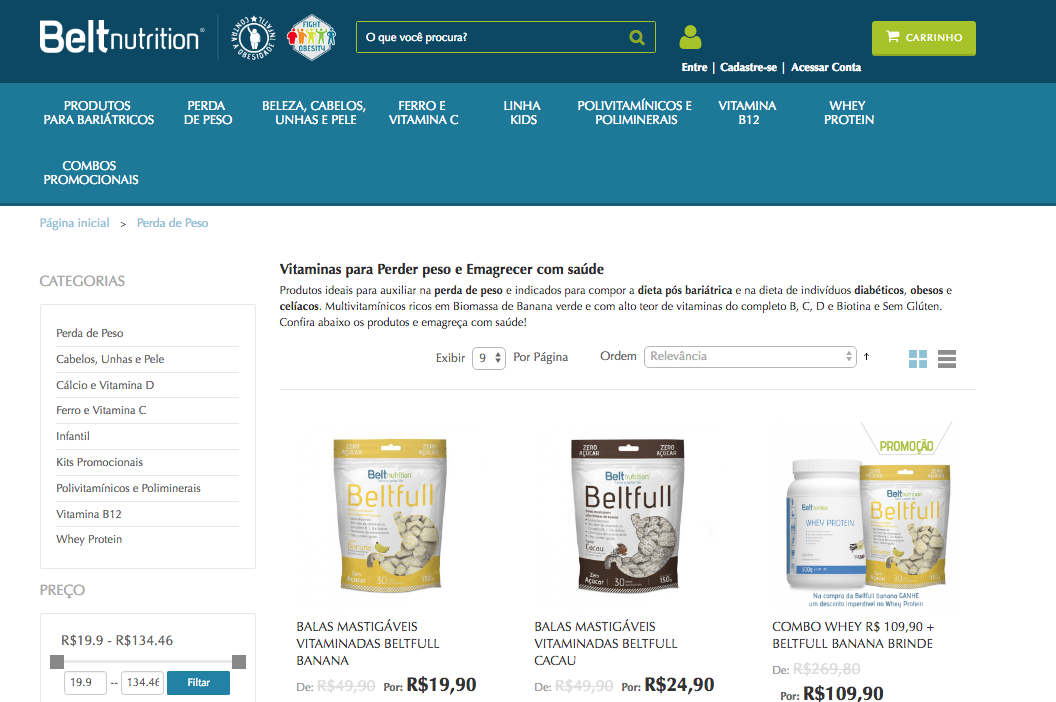Click the Beltnutrition logo
The image size is (1056, 702).
tap(121, 37)
